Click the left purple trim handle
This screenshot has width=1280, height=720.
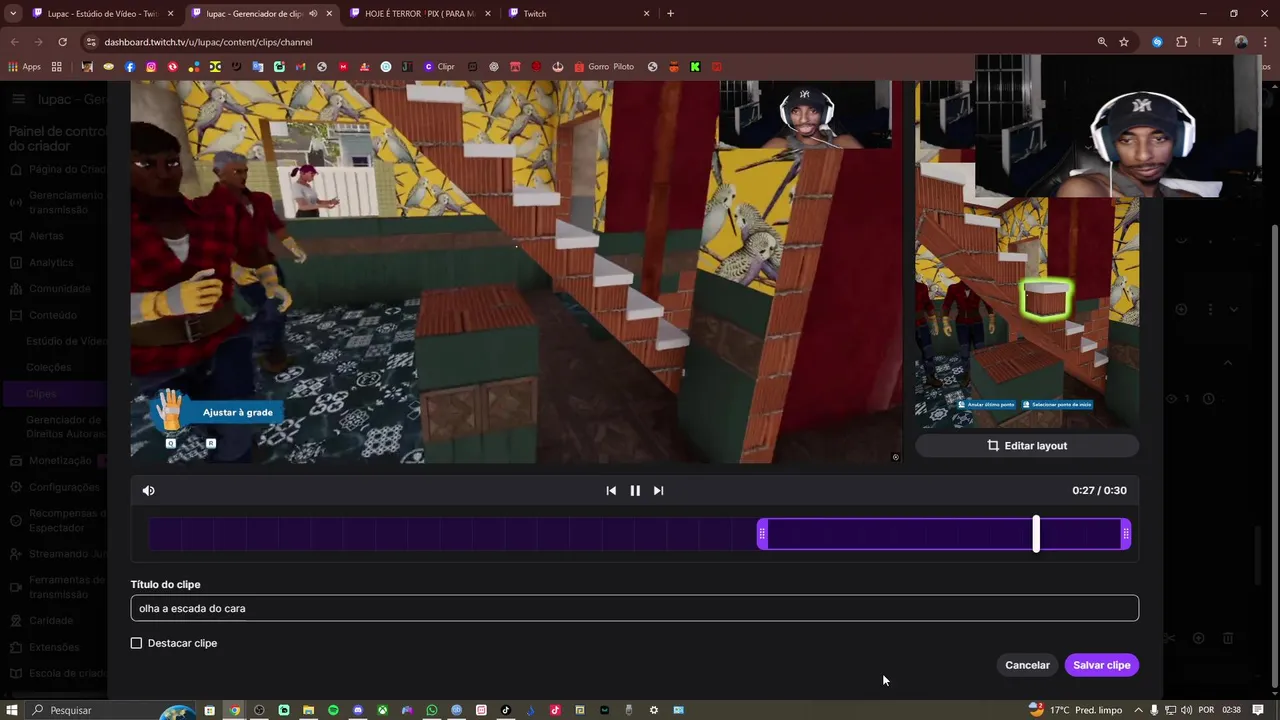point(762,534)
